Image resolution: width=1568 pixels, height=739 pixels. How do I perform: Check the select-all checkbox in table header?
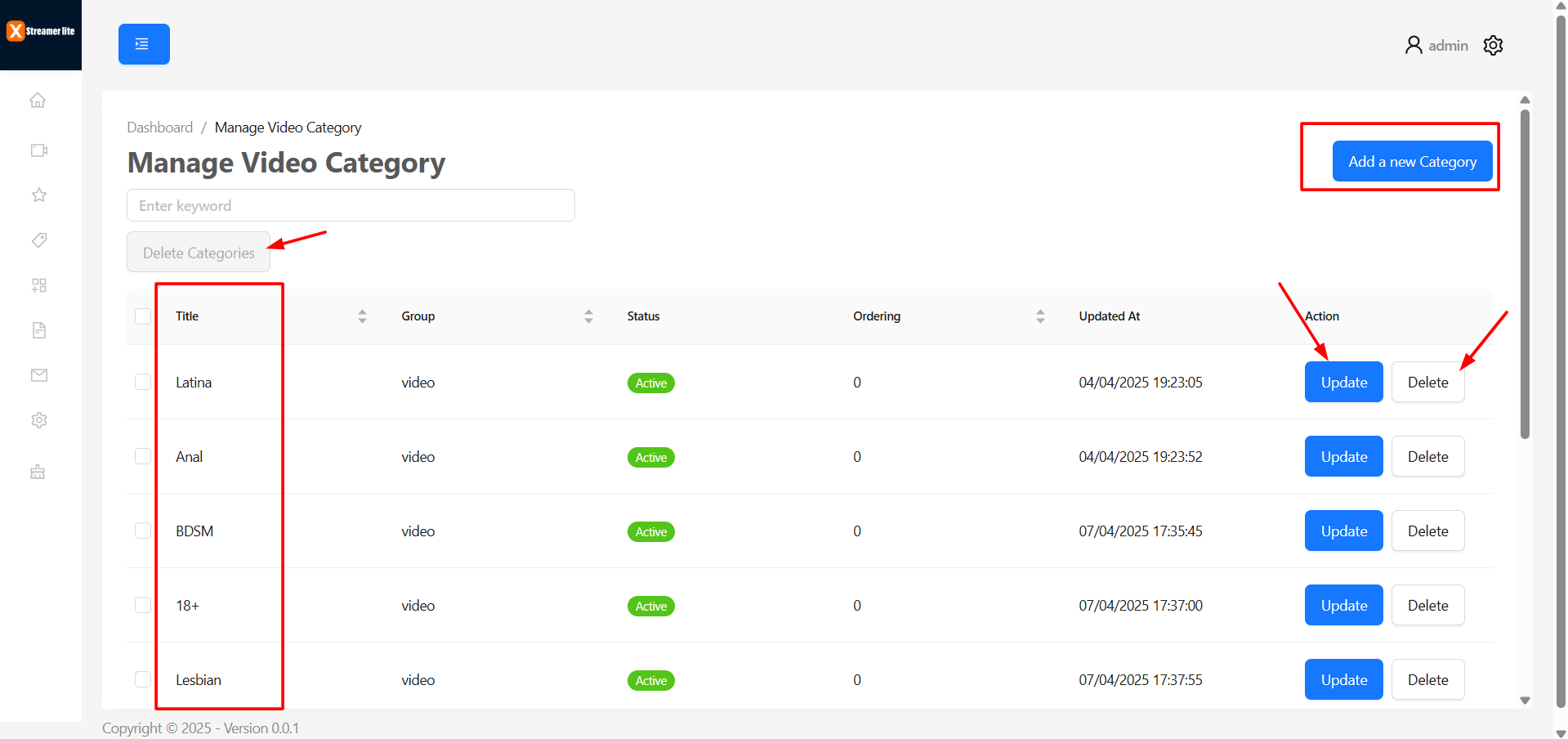[143, 316]
